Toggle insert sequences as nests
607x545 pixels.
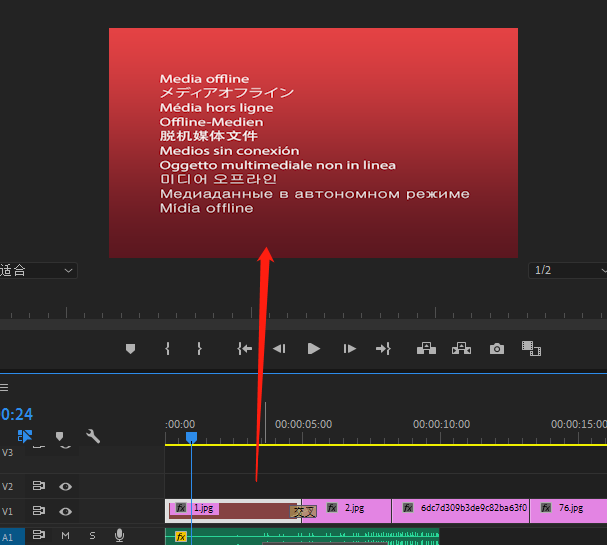pos(25,436)
